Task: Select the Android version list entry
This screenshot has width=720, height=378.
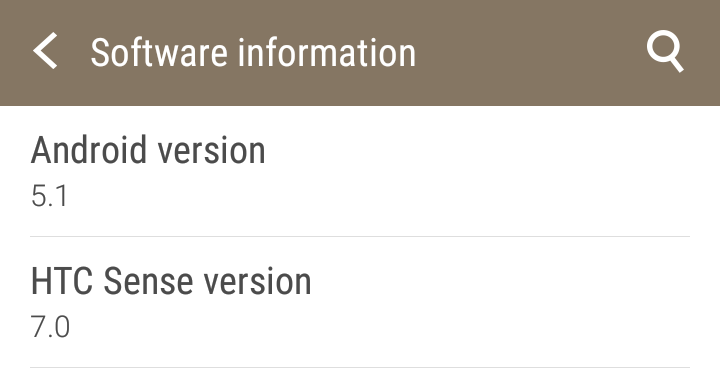Action: pos(360,171)
